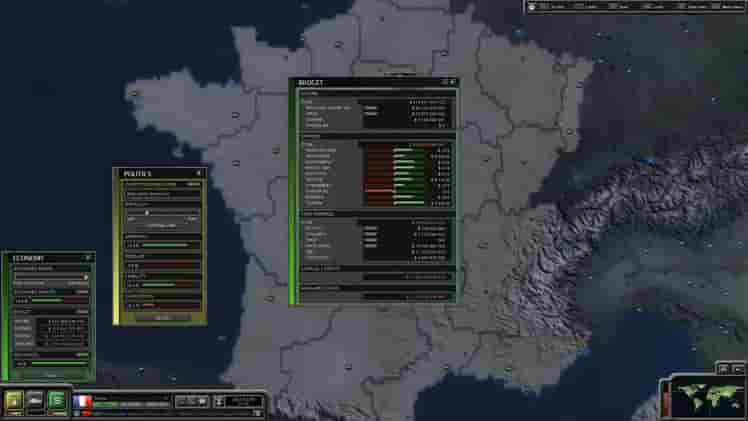Image resolution: width=748 pixels, height=421 pixels.
Task: Close the Budget window
Action: click(452, 82)
